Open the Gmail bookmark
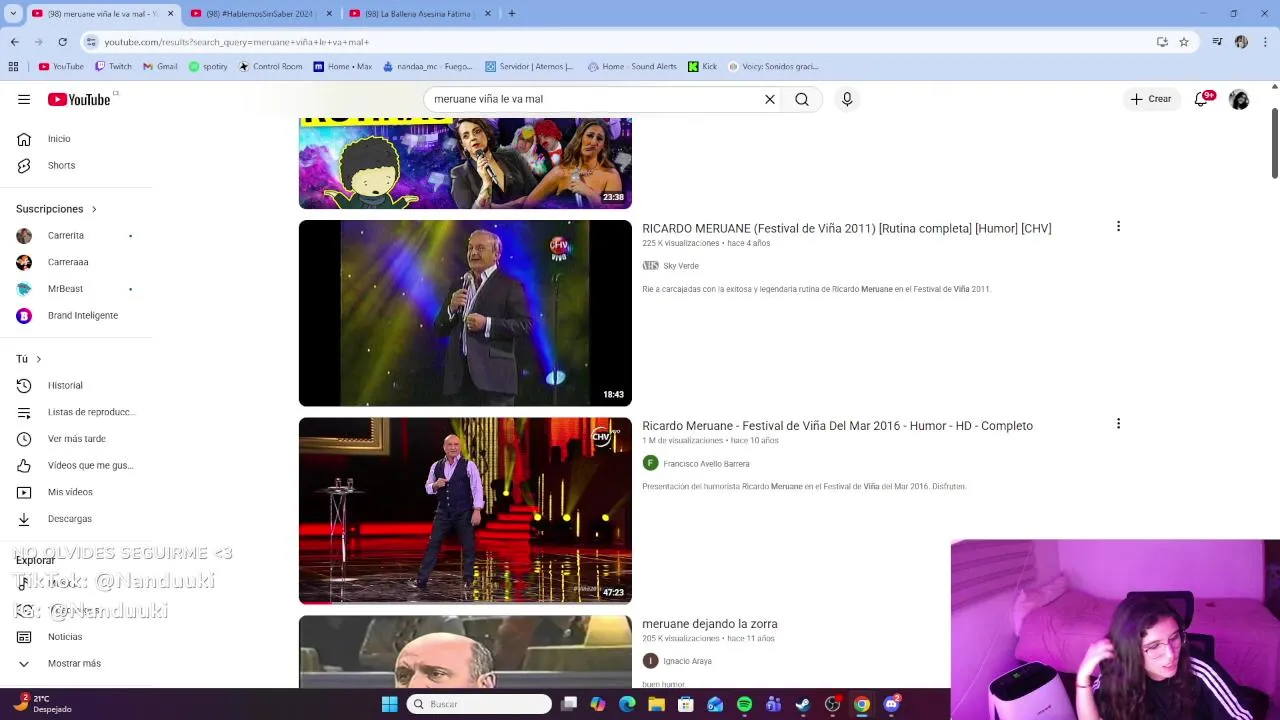 point(160,67)
